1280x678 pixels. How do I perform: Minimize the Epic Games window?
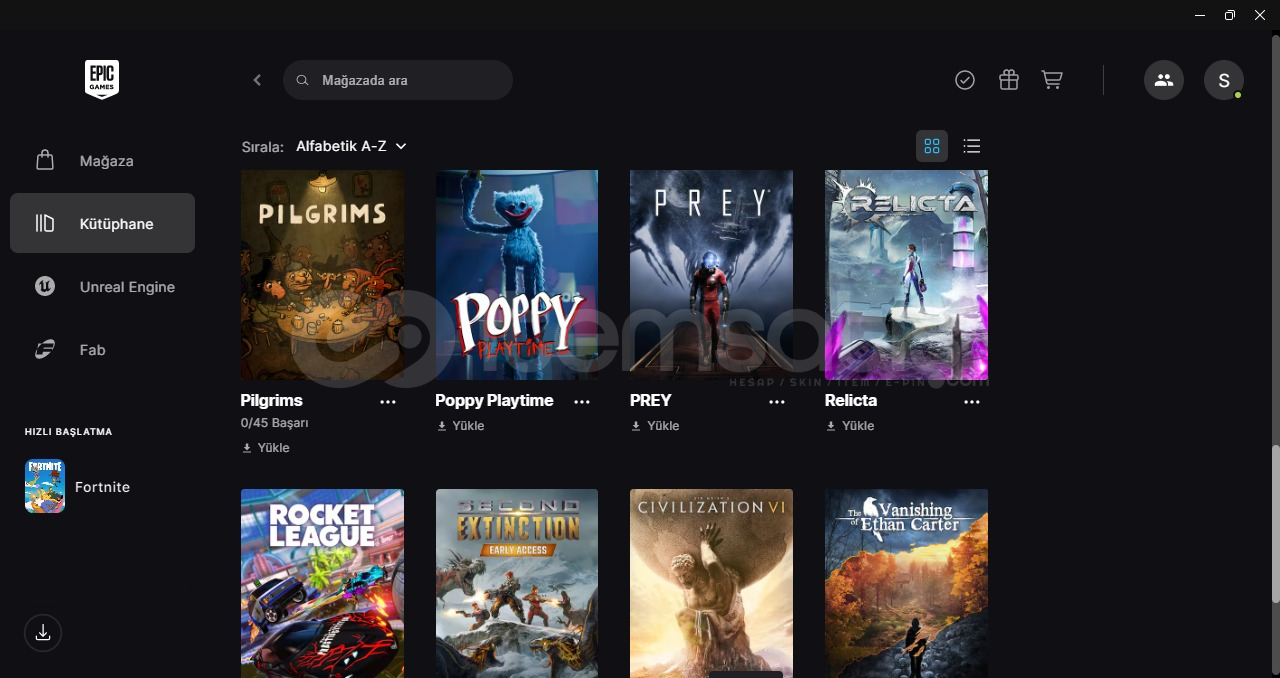1199,15
